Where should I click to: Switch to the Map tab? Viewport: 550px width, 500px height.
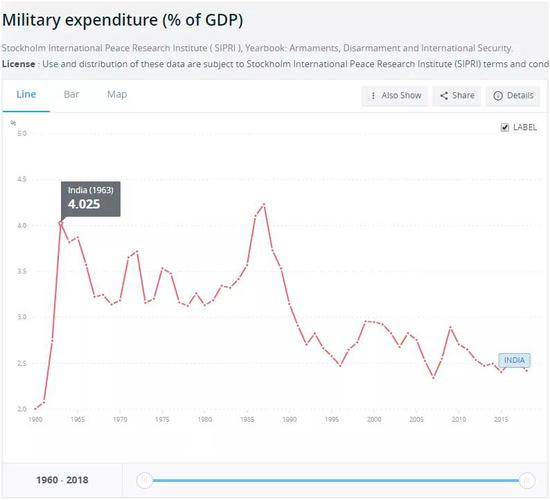click(117, 94)
